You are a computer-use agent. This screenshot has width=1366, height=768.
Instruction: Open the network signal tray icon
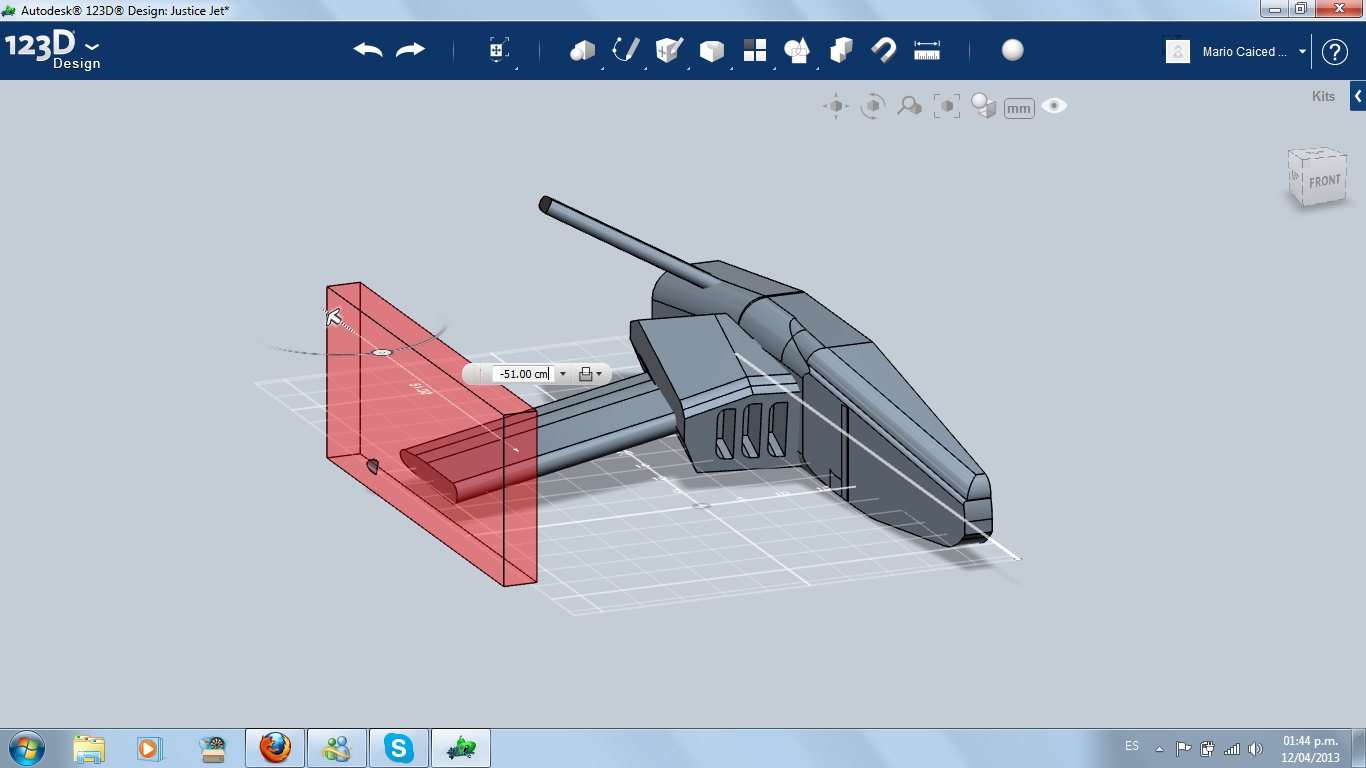click(1232, 748)
